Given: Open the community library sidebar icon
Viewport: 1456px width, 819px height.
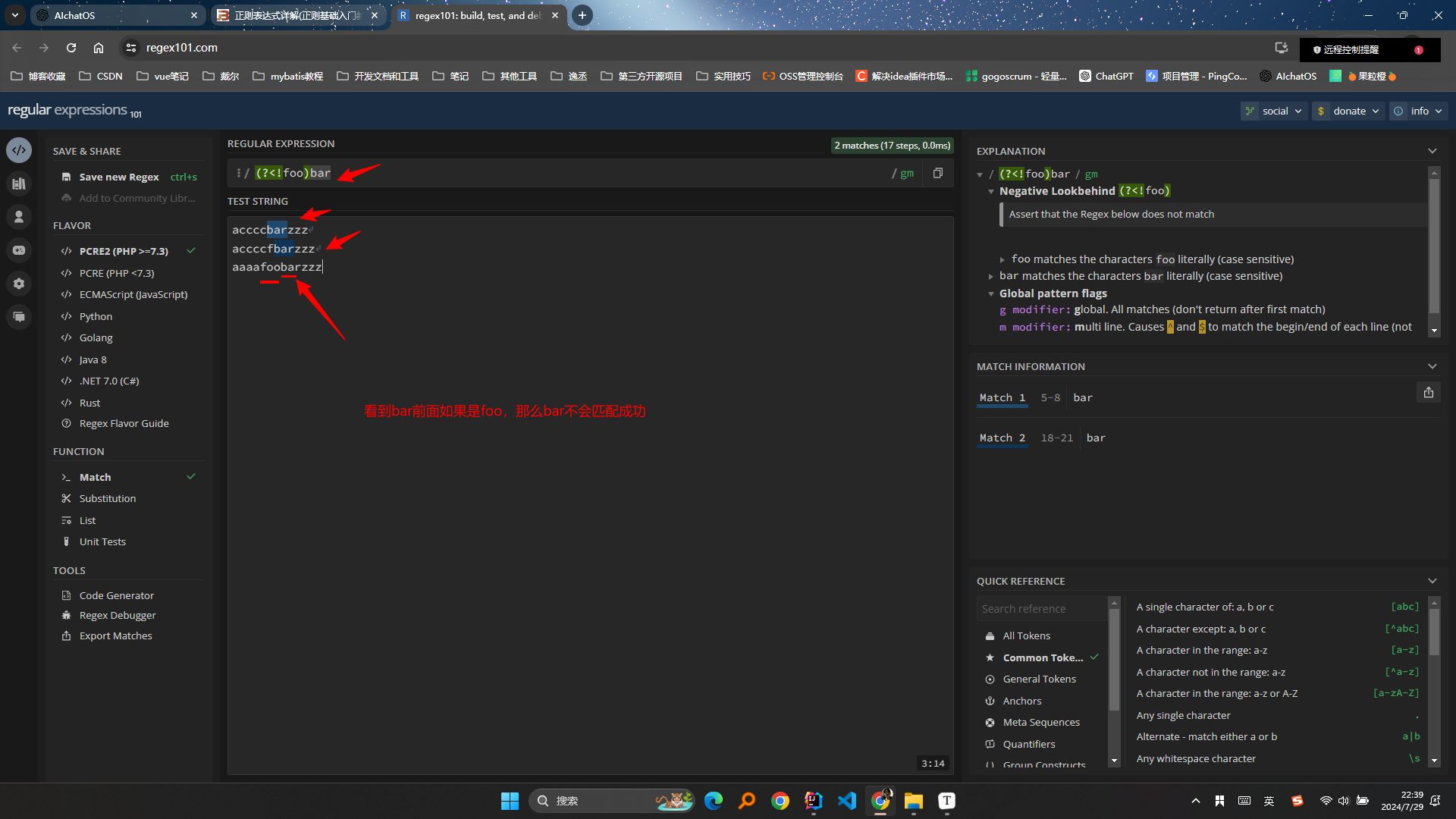Looking at the screenshot, I should (19, 184).
